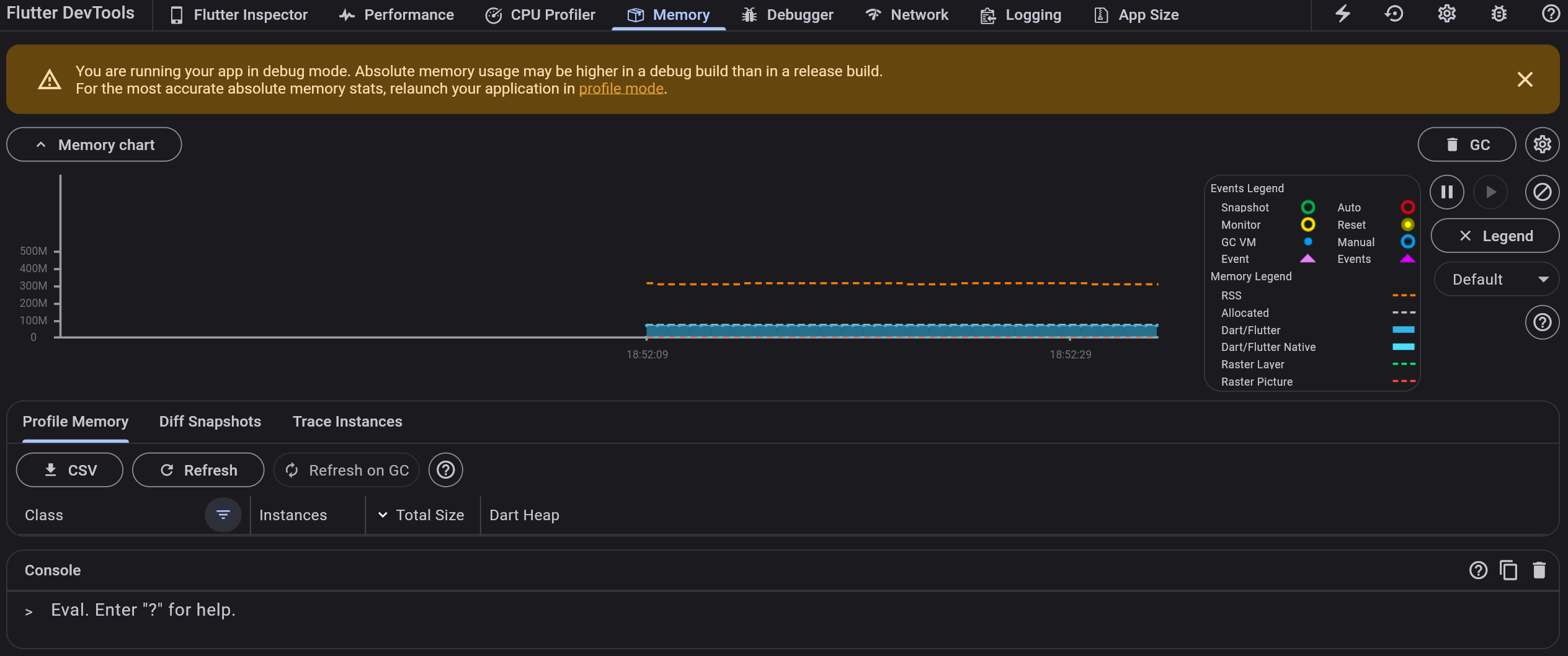Click the RSS orange dashed legend swatch
This screenshot has height=656, width=1568.
1404,296
